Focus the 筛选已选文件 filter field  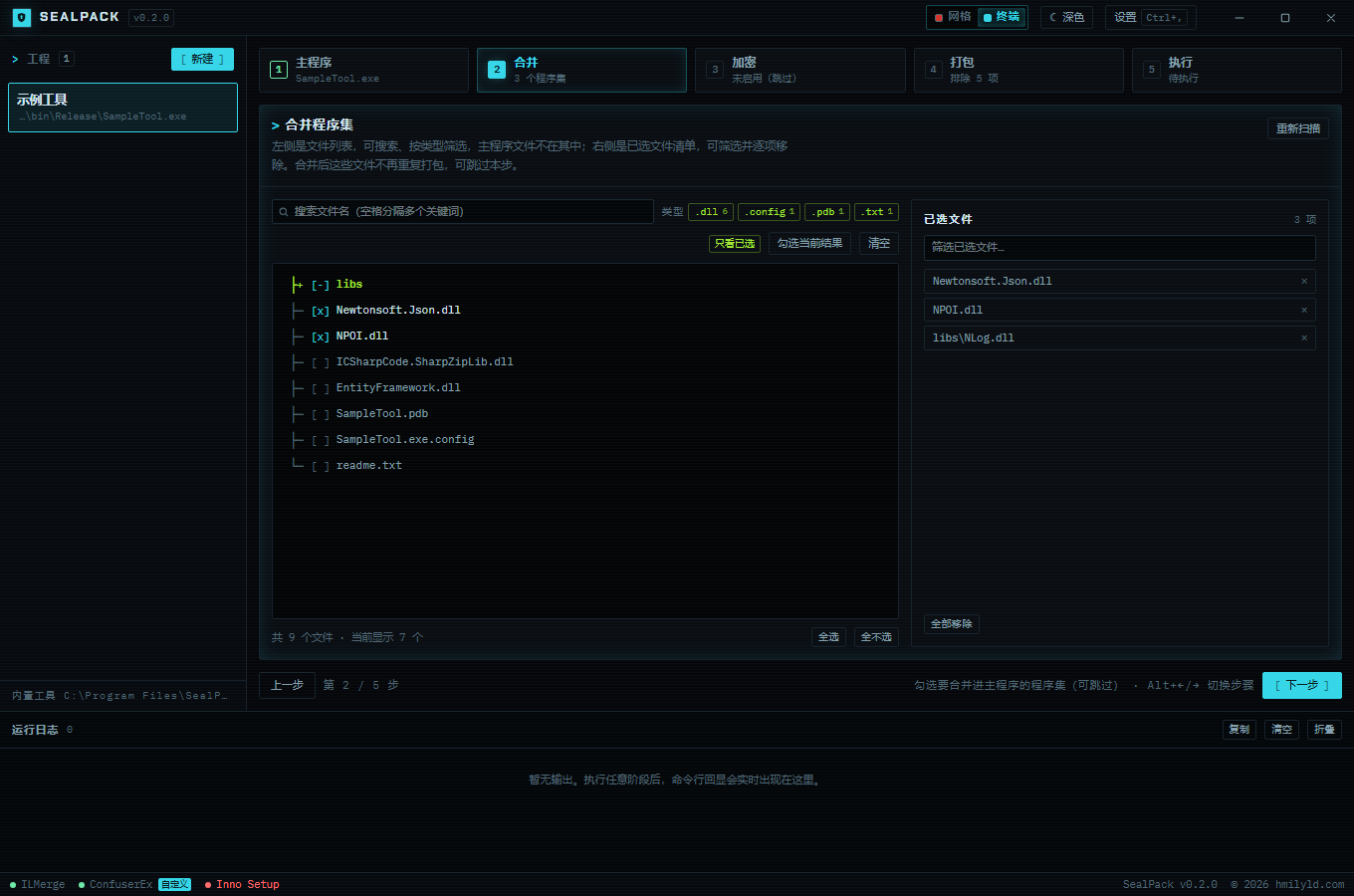(x=1120, y=248)
